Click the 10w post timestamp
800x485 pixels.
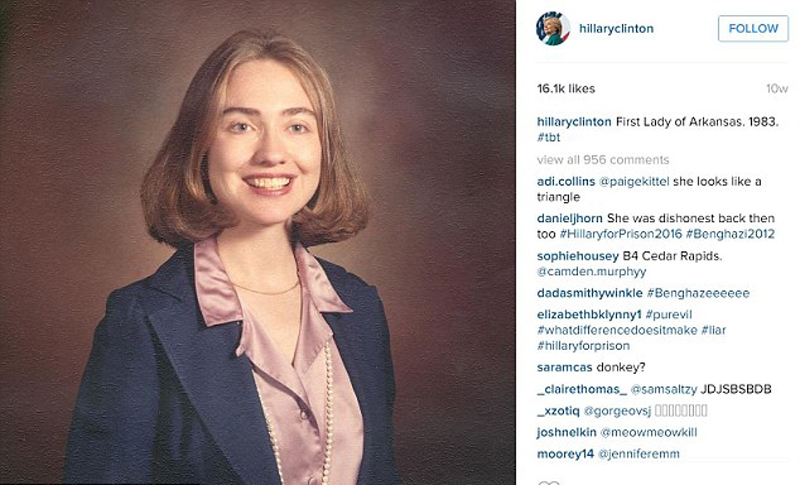[x=777, y=89]
